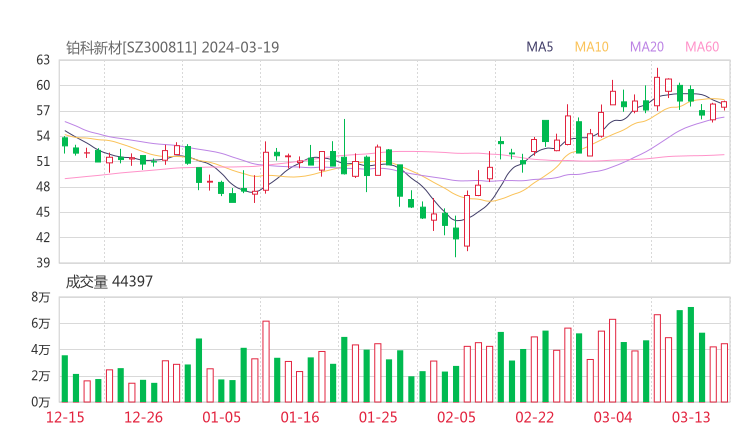Click the 成交量 44397 volume label
This screenshot has height=440, width=740.
point(109,281)
